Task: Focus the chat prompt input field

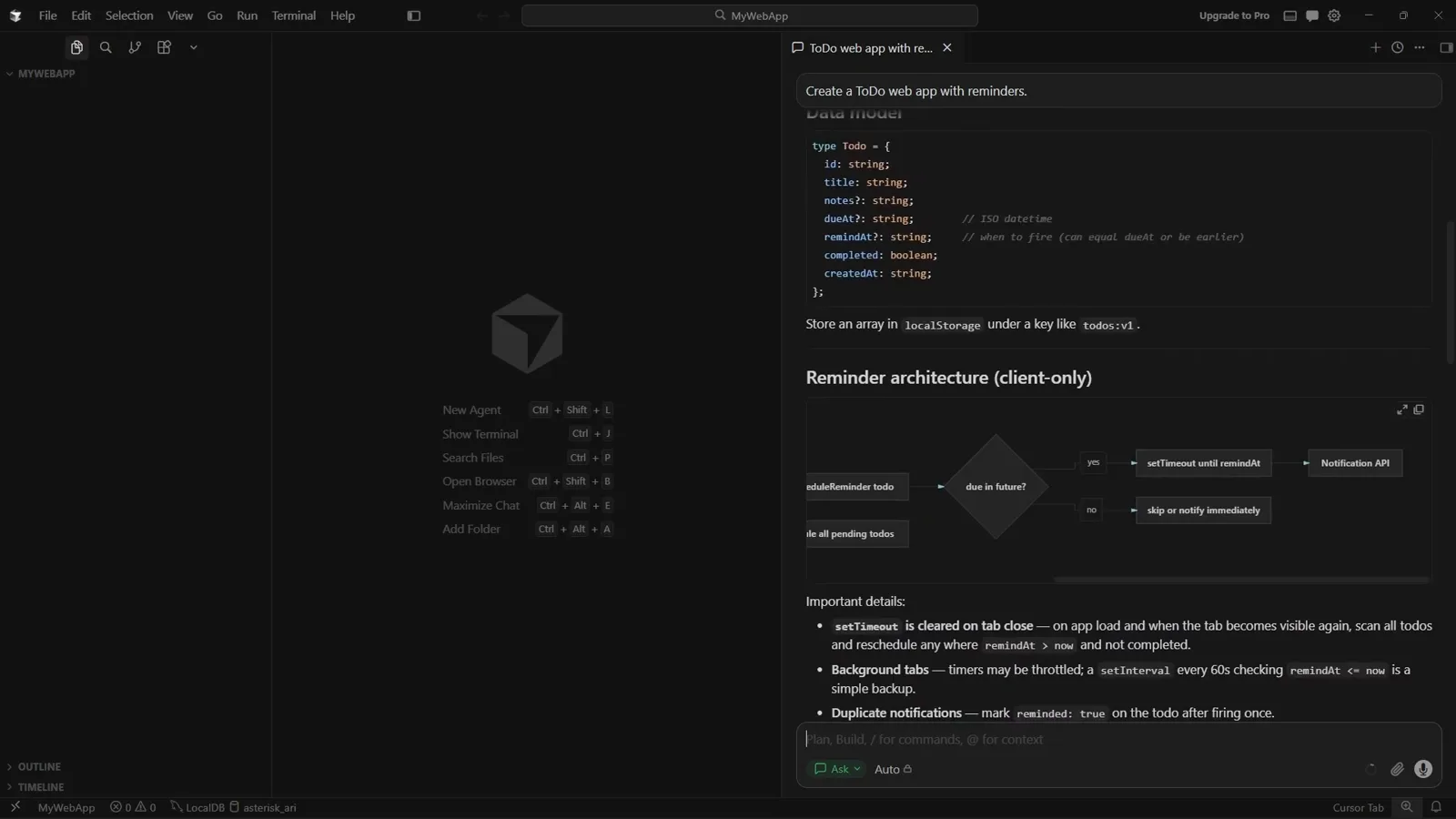Action: (1118, 740)
